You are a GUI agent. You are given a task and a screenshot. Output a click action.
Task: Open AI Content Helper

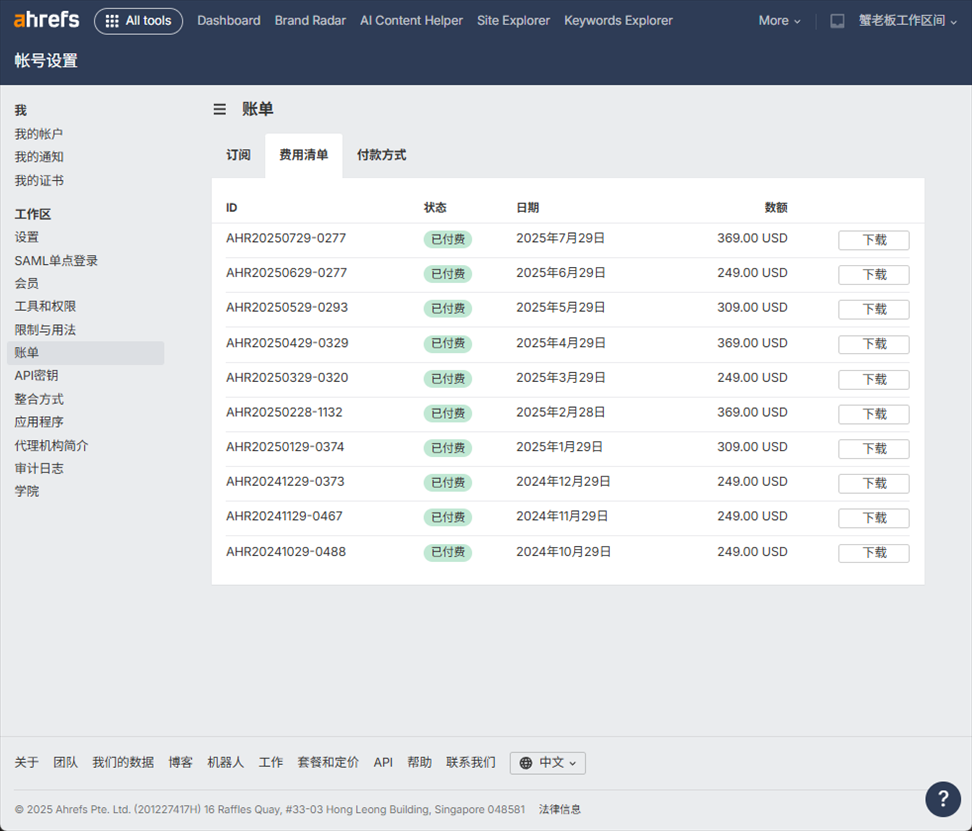[x=412, y=20]
